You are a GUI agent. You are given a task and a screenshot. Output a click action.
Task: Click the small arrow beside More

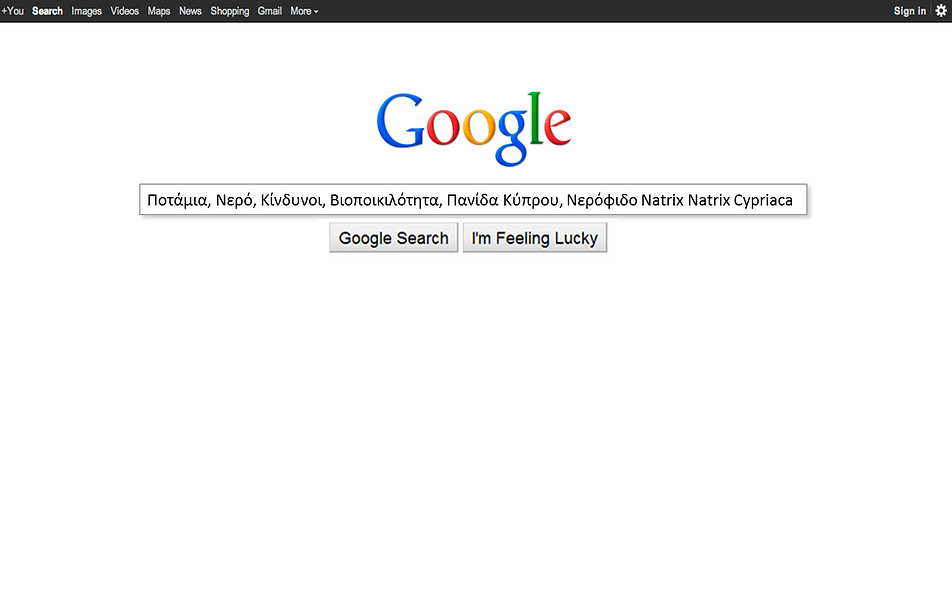316,12
